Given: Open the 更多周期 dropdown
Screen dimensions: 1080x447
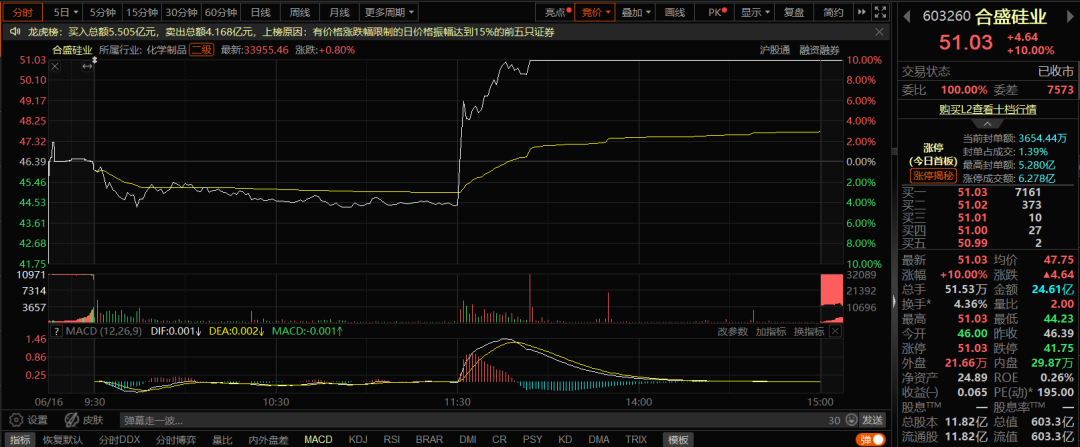Looking at the screenshot, I should tap(390, 12).
